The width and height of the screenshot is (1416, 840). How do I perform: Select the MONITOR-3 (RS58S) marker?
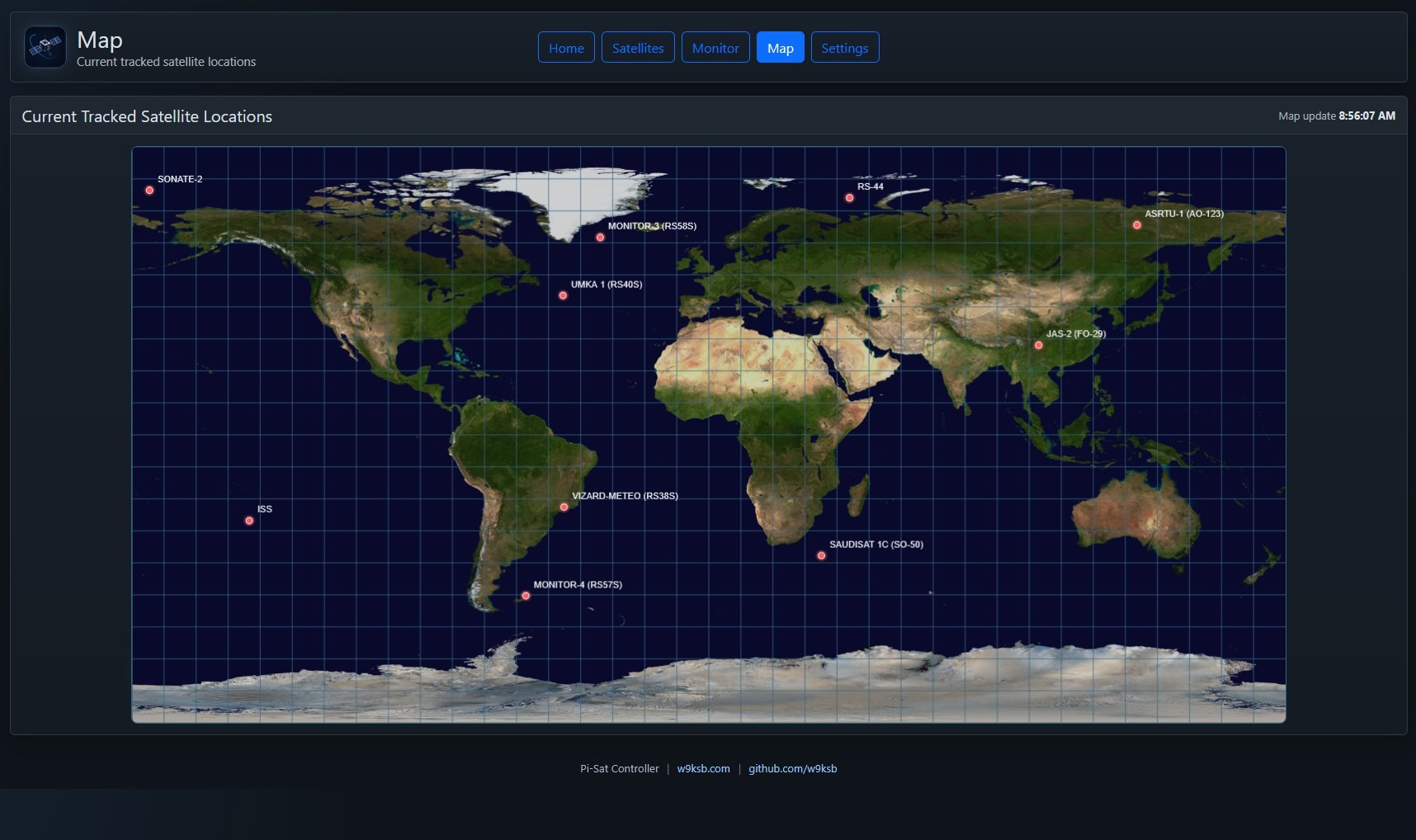[x=600, y=238]
